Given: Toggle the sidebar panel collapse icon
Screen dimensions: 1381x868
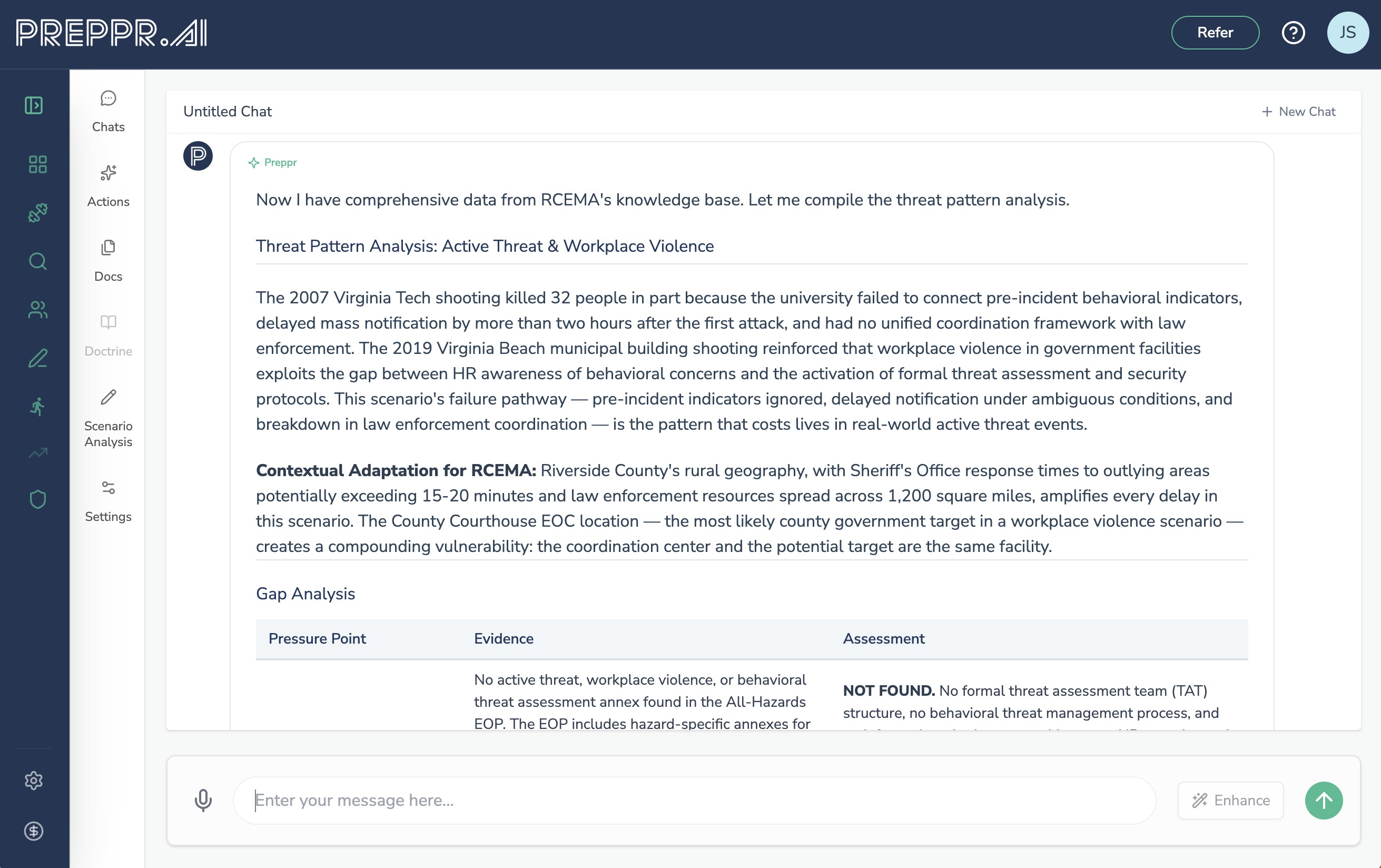Looking at the screenshot, I should coord(34,105).
